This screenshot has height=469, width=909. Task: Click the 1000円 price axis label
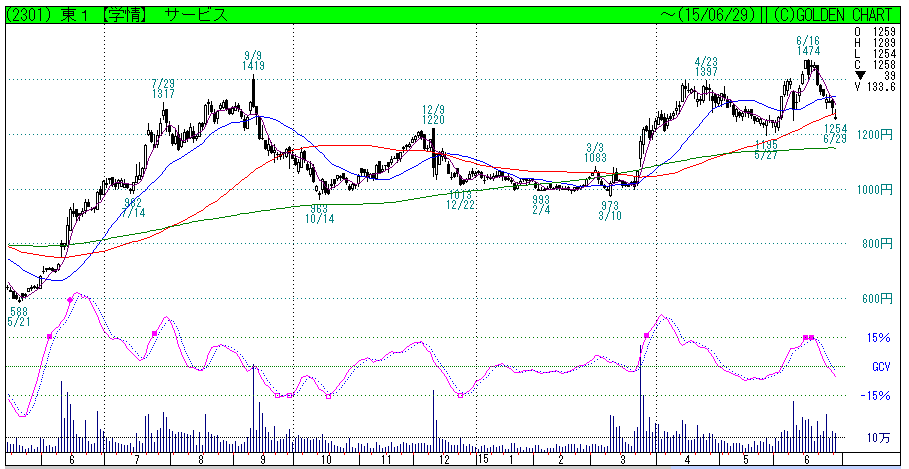pyautogui.click(x=876, y=190)
